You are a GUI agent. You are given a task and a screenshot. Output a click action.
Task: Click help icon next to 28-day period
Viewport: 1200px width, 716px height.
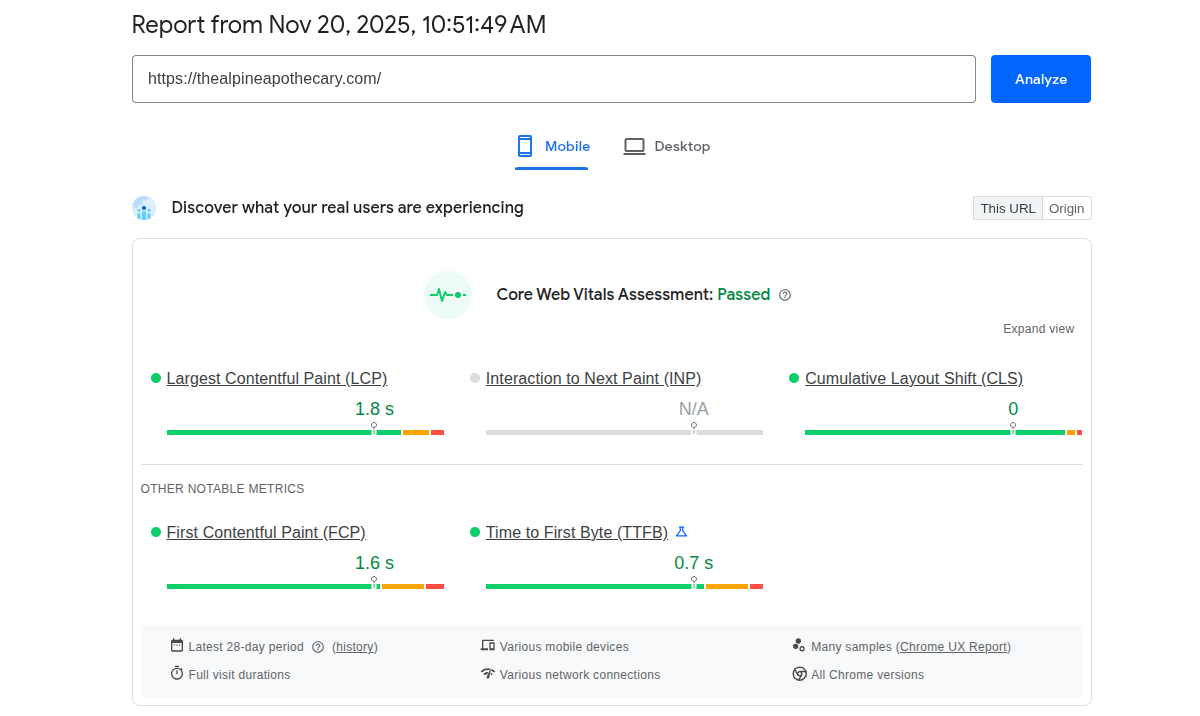click(318, 647)
